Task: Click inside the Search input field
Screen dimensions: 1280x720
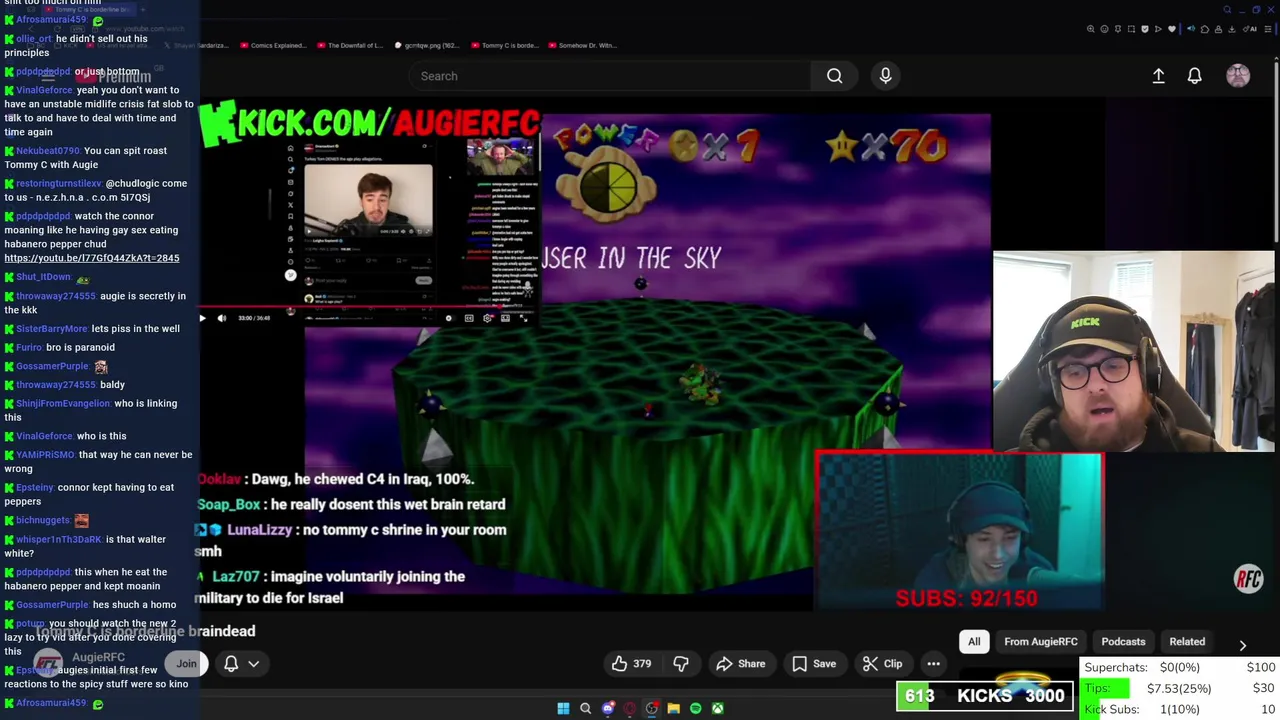Action: [610, 76]
